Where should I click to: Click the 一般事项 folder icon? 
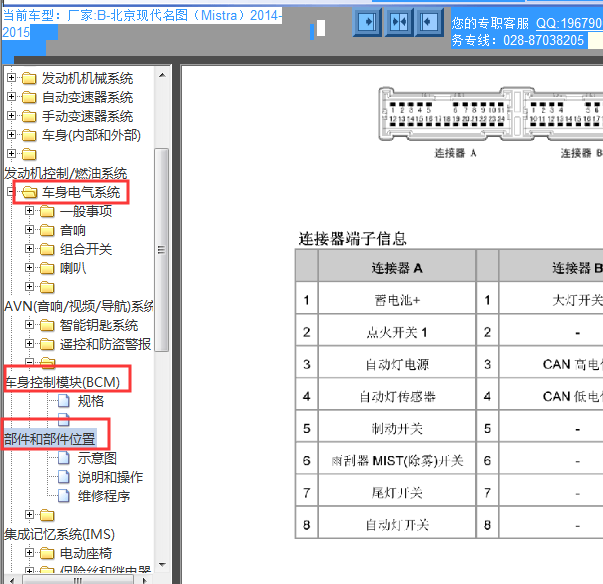click(47, 211)
